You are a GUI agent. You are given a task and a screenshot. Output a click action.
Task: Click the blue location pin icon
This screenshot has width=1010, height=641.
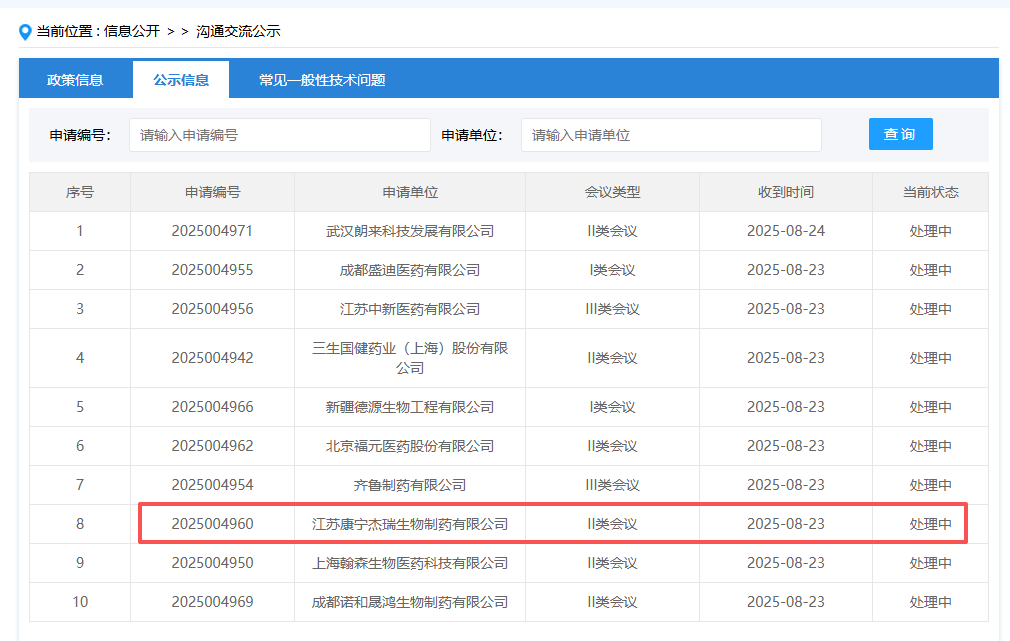tap(25, 32)
